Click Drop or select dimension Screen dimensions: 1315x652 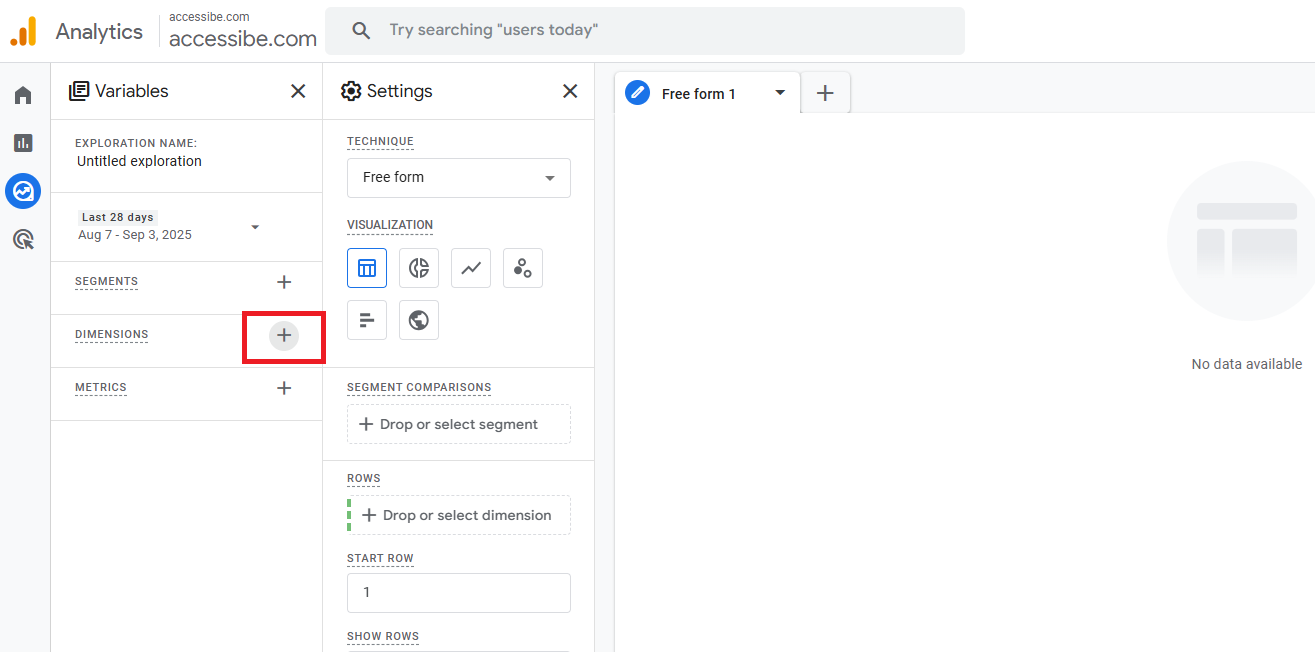(x=459, y=515)
